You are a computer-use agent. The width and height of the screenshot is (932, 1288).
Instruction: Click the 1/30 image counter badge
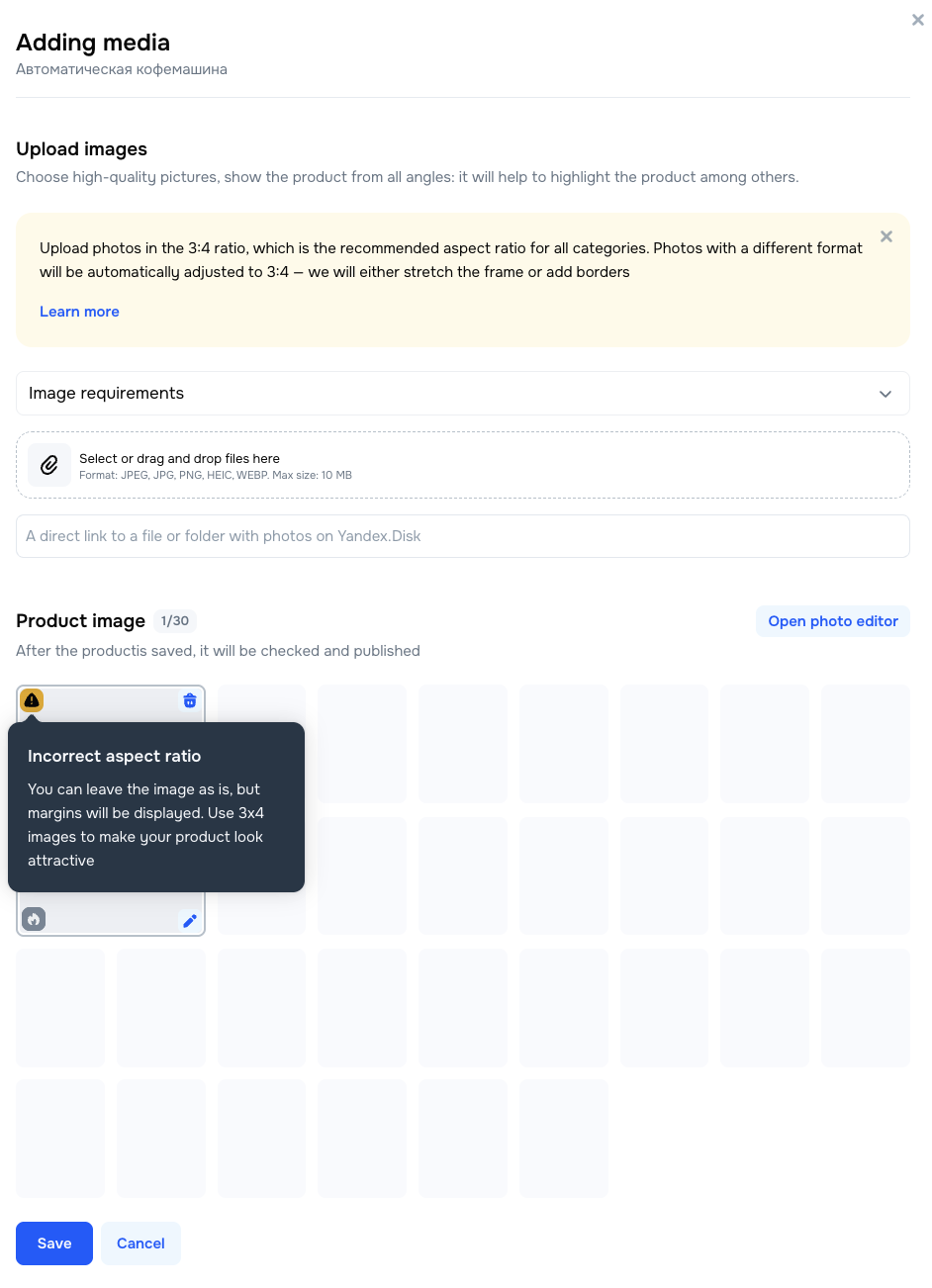pyautogui.click(x=175, y=621)
